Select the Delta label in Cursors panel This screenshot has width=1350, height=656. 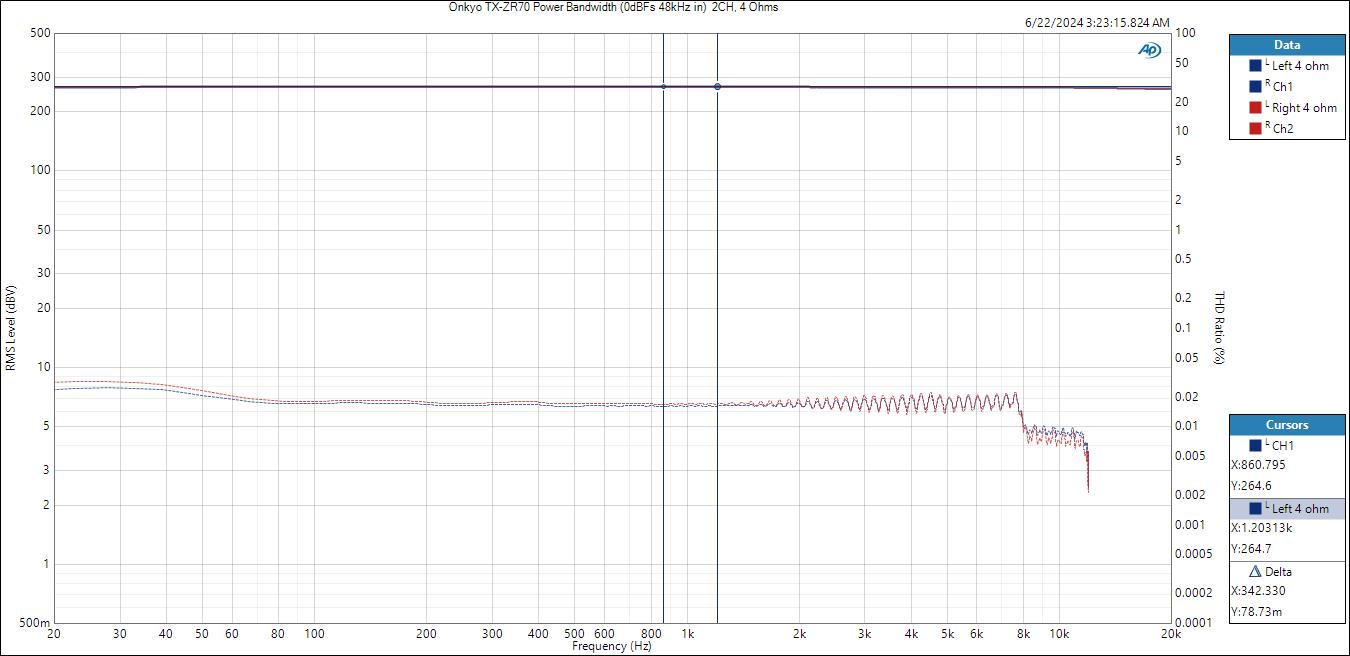coord(1278,572)
